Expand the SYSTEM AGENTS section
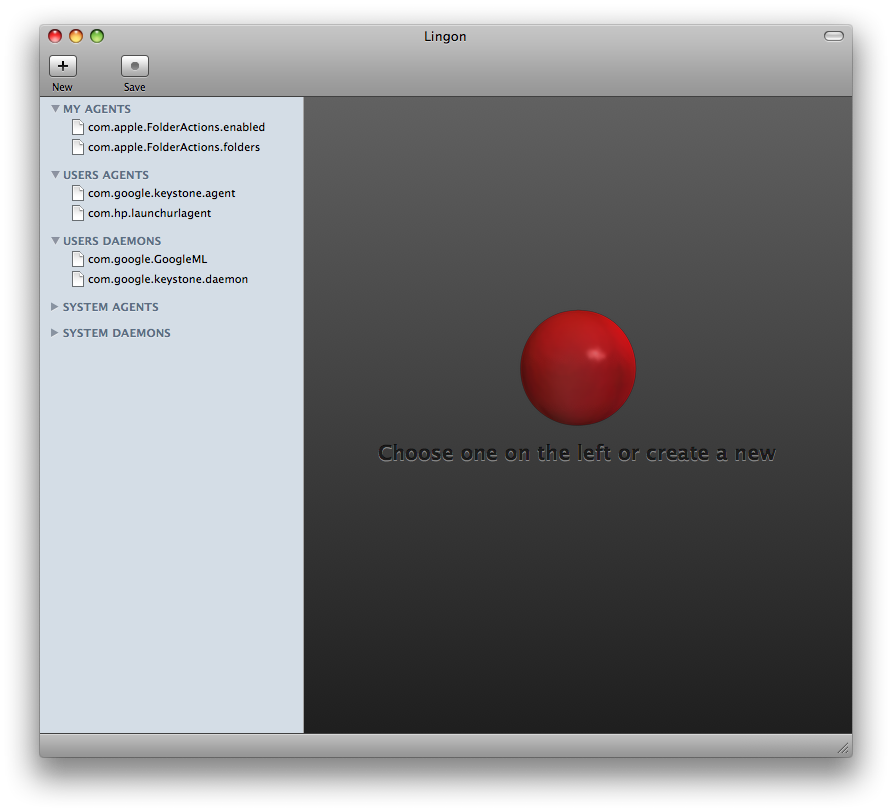This screenshot has height=812, width=892. pos(55,307)
